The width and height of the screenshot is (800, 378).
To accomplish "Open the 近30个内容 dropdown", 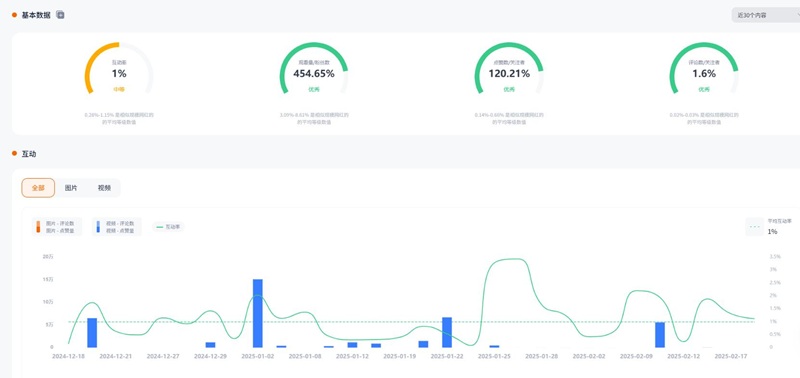I will [x=766, y=15].
